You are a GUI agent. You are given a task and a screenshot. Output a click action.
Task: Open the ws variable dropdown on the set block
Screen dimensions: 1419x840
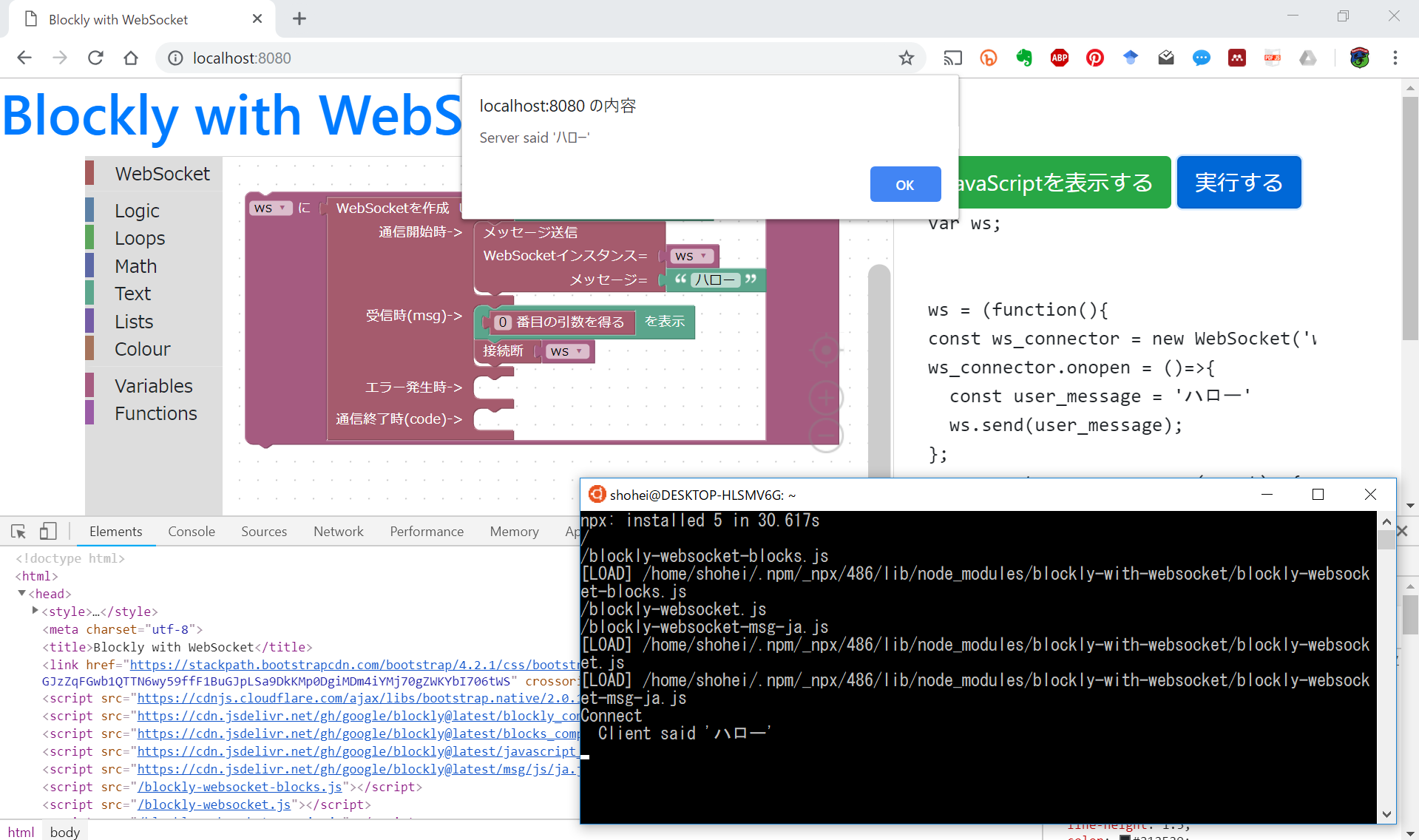(x=271, y=208)
